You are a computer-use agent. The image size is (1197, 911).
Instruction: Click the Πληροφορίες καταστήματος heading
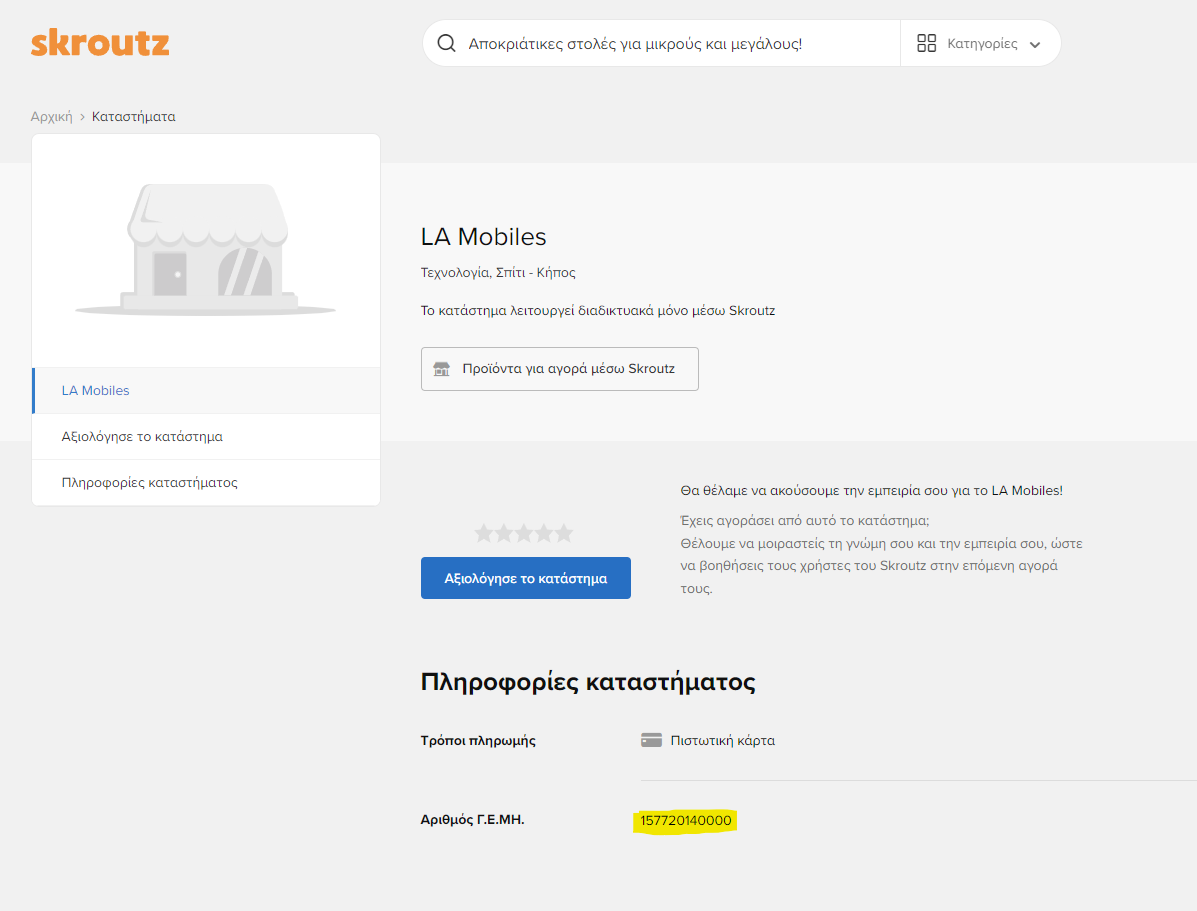tap(588, 681)
